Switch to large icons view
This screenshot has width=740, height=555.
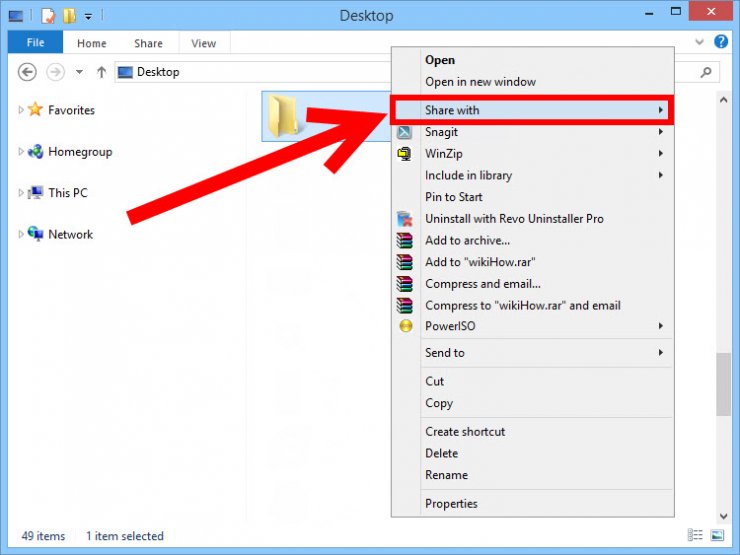click(x=717, y=535)
